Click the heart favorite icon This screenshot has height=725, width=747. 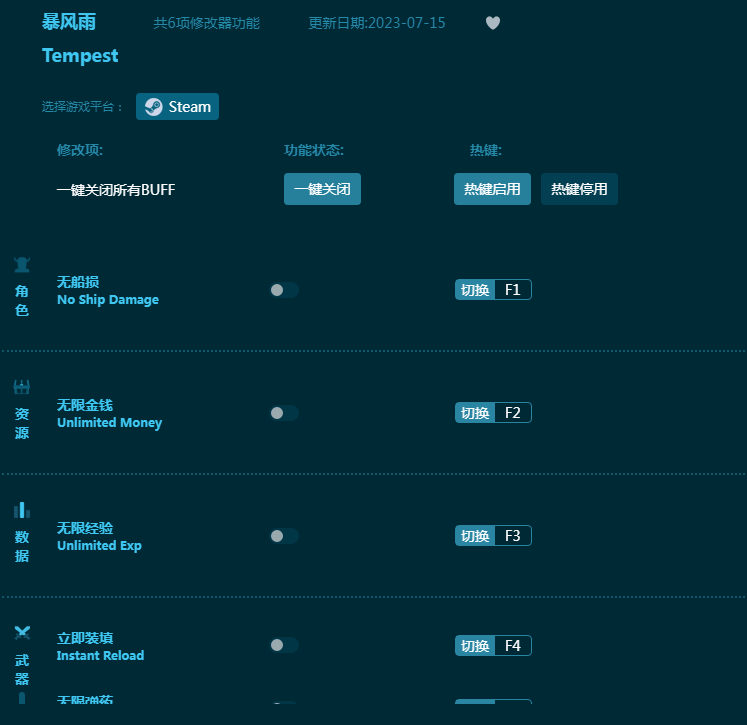tap(493, 23)
